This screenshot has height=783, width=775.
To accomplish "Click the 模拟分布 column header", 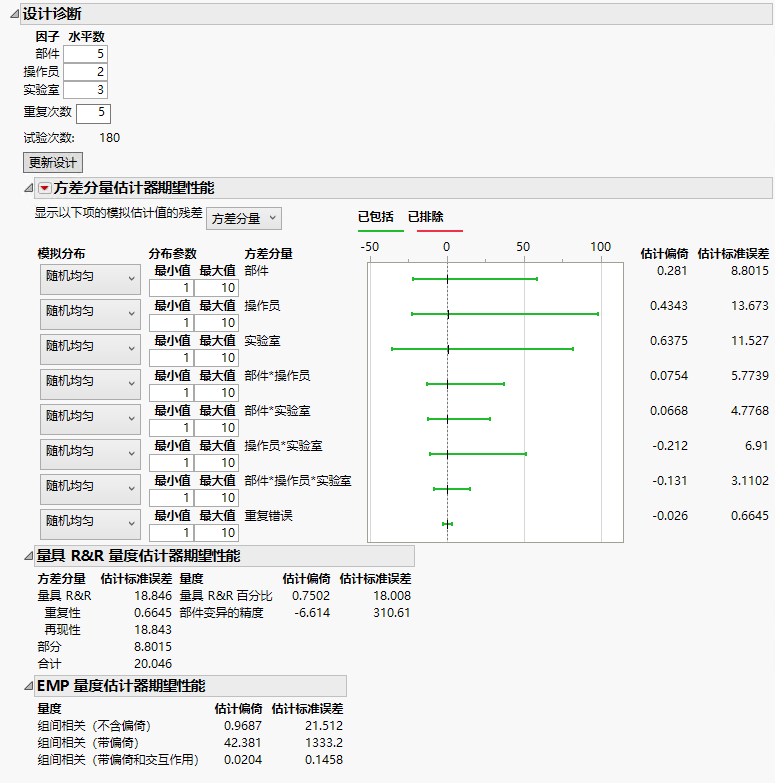I will tap(61, 254).
